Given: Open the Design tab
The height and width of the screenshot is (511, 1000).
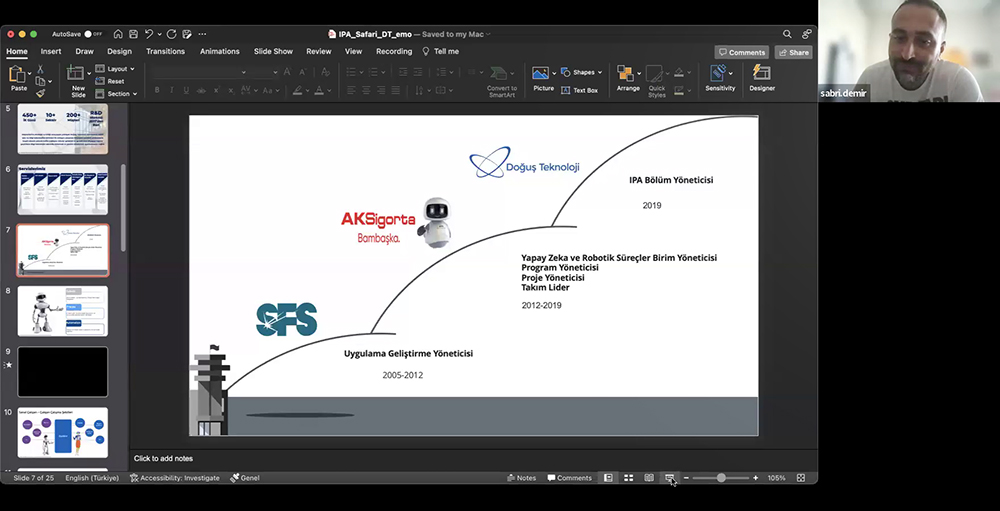Looking at the screenshot, I should tap(119, 52).
